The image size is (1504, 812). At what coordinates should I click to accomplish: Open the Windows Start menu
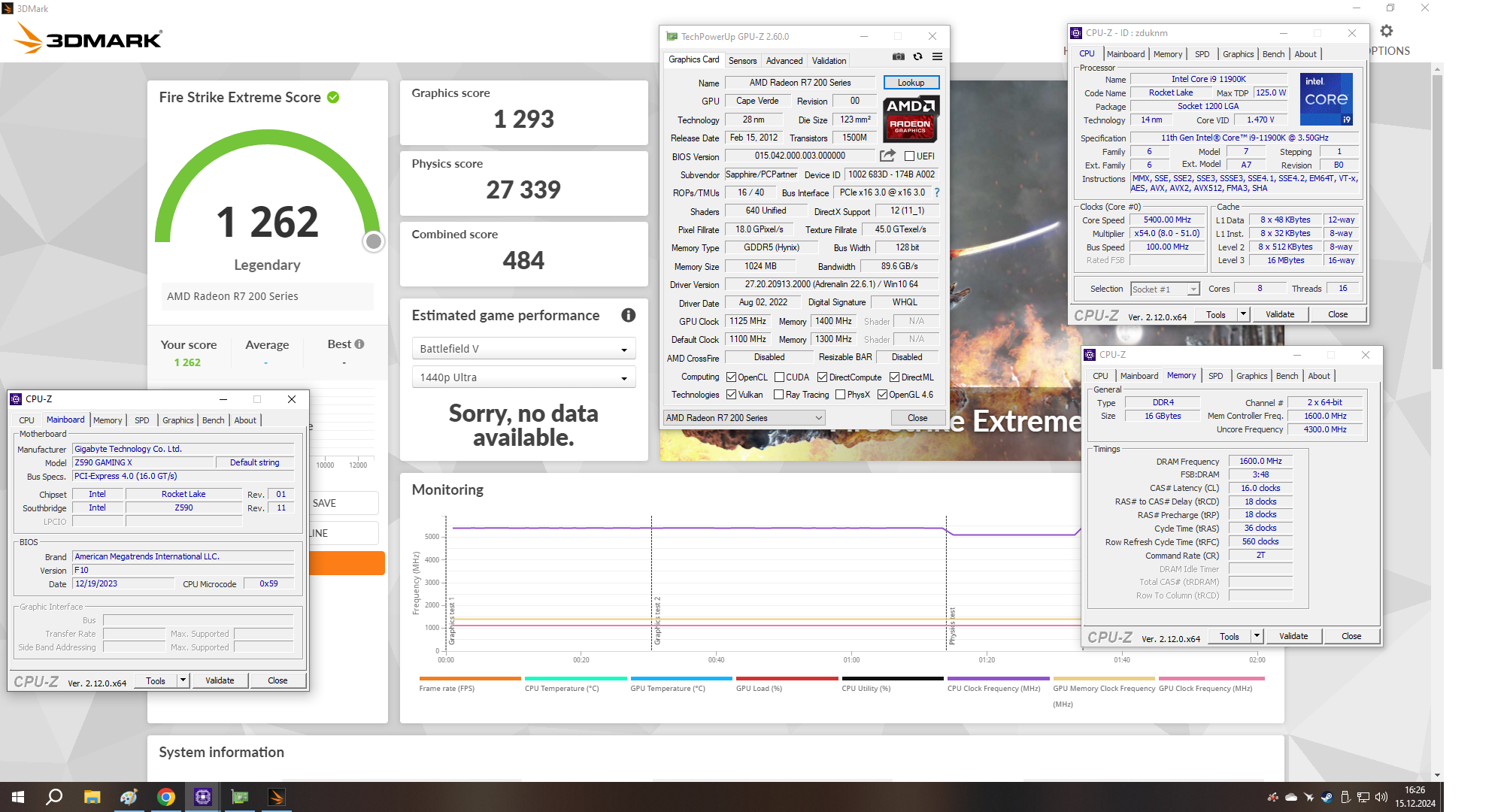(x=18, y=797)
